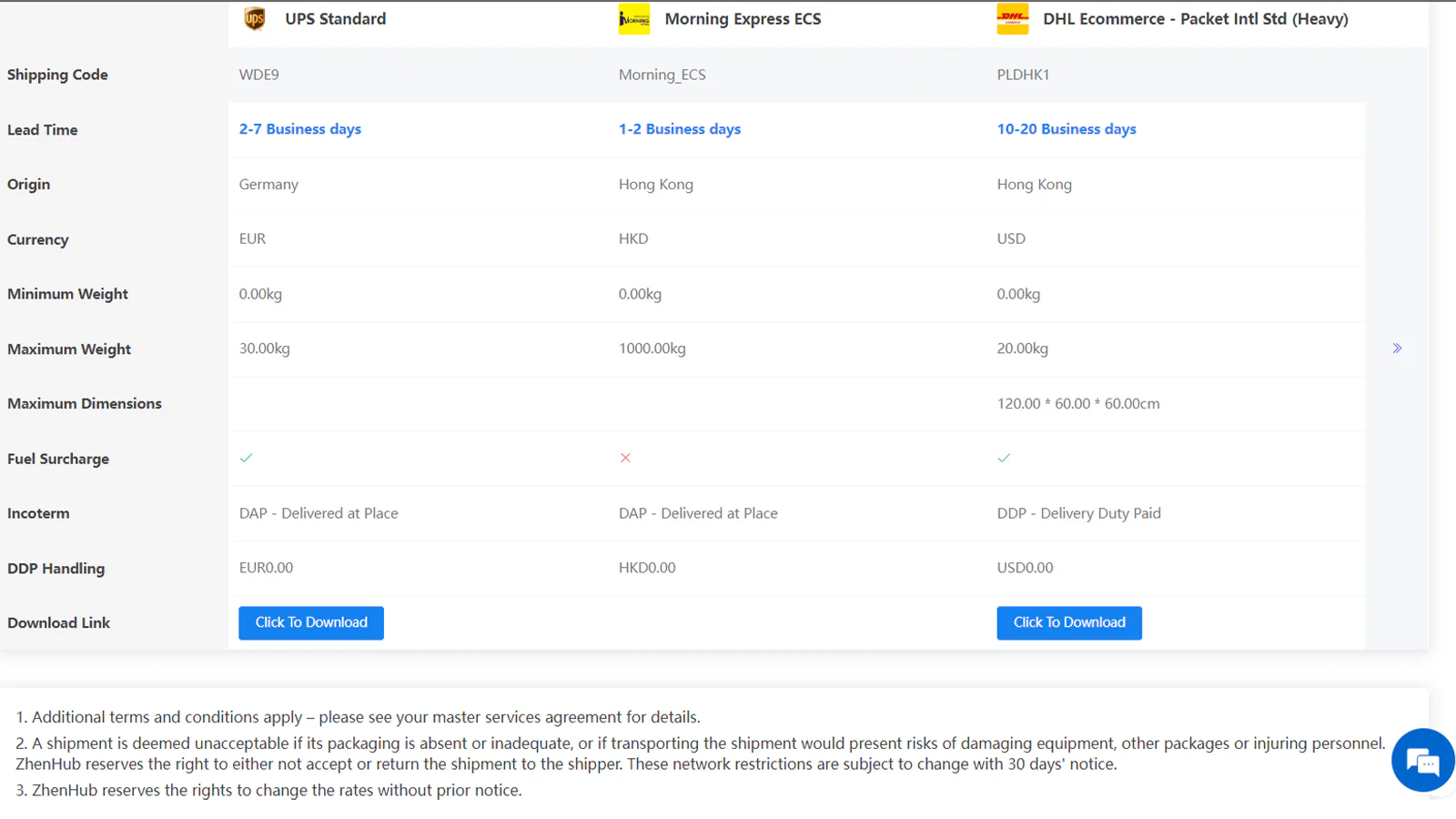Image resolution: width=1456 pixels, height=819 pixels.
Task: Click the Maximum Dimensions row label
Action: point(85,404)
